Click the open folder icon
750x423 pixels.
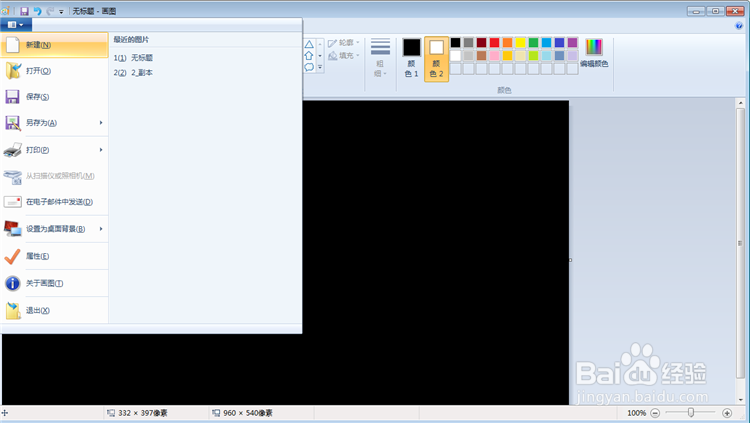13,71
